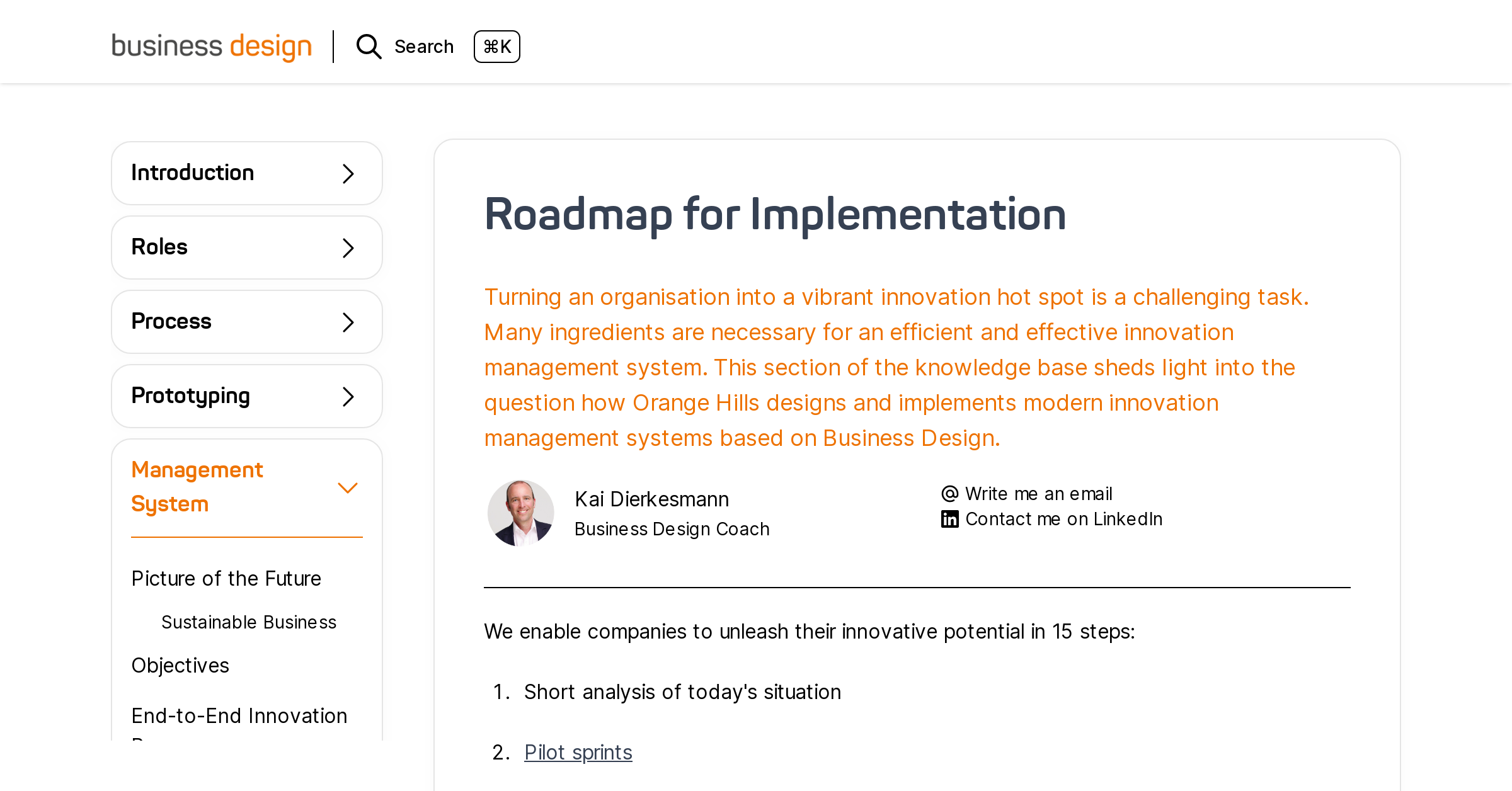This screenshot has width=1512, height=791.
Task: Open the Objectives page
Action: [x=180, y=664]
